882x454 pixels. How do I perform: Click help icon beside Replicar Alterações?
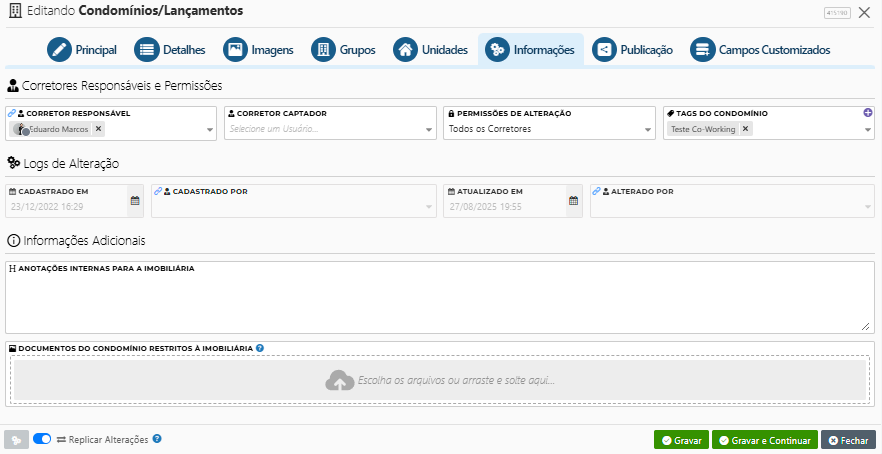(x=157, y=439)
